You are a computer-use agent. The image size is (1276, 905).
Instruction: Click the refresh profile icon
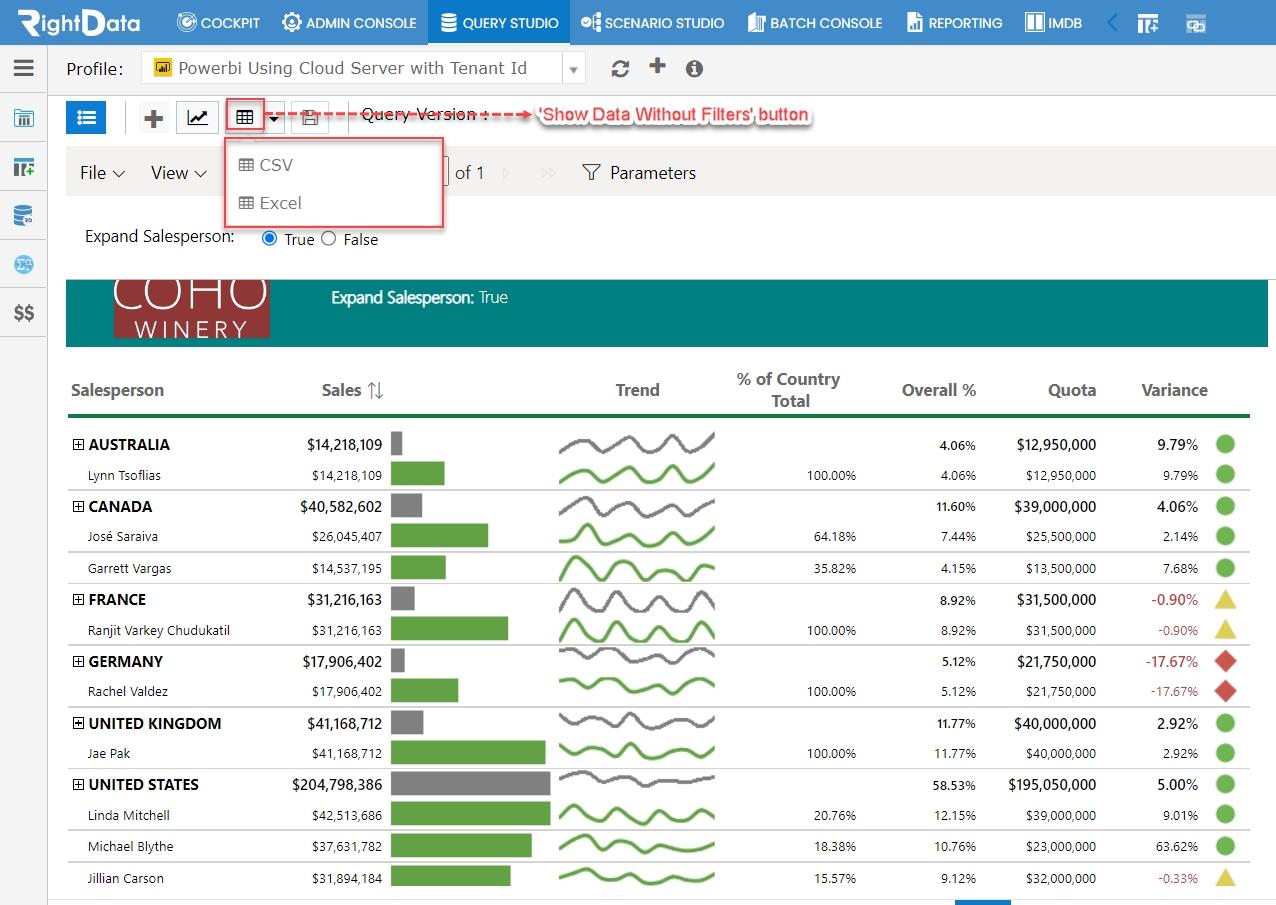click(620, 68)
